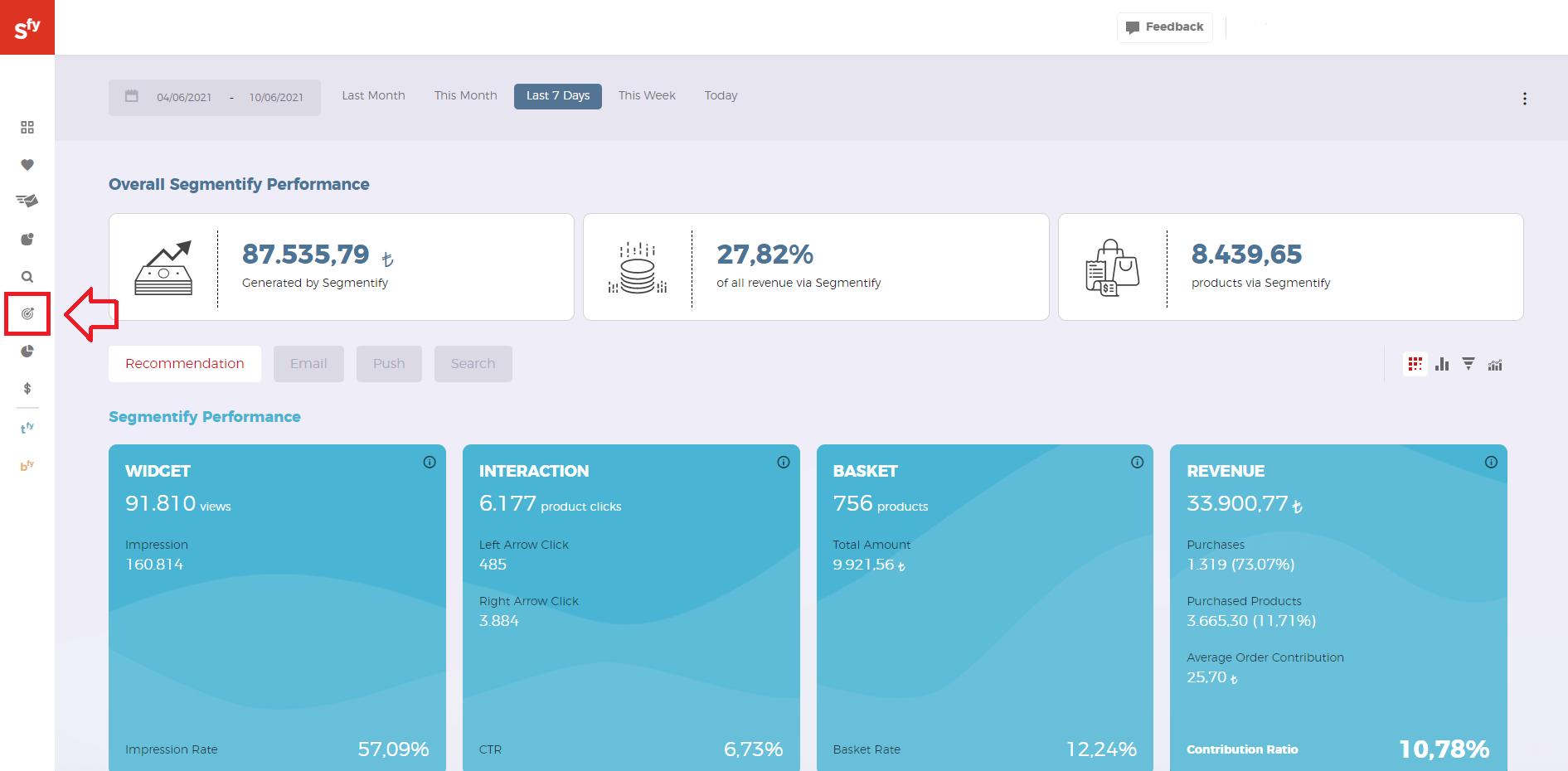Click the Segmentify Performance section heading

pyautogui.click(x=205, y=417)
